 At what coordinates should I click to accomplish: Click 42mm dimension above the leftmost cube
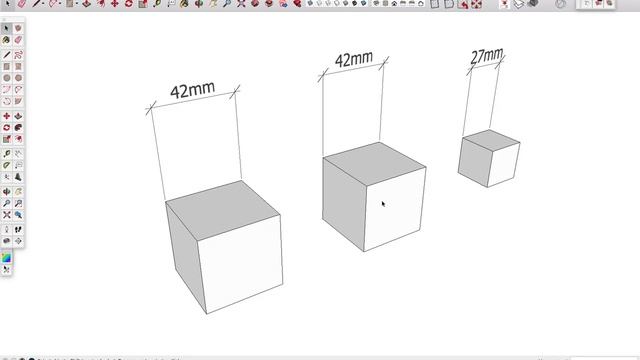point(192,90)
